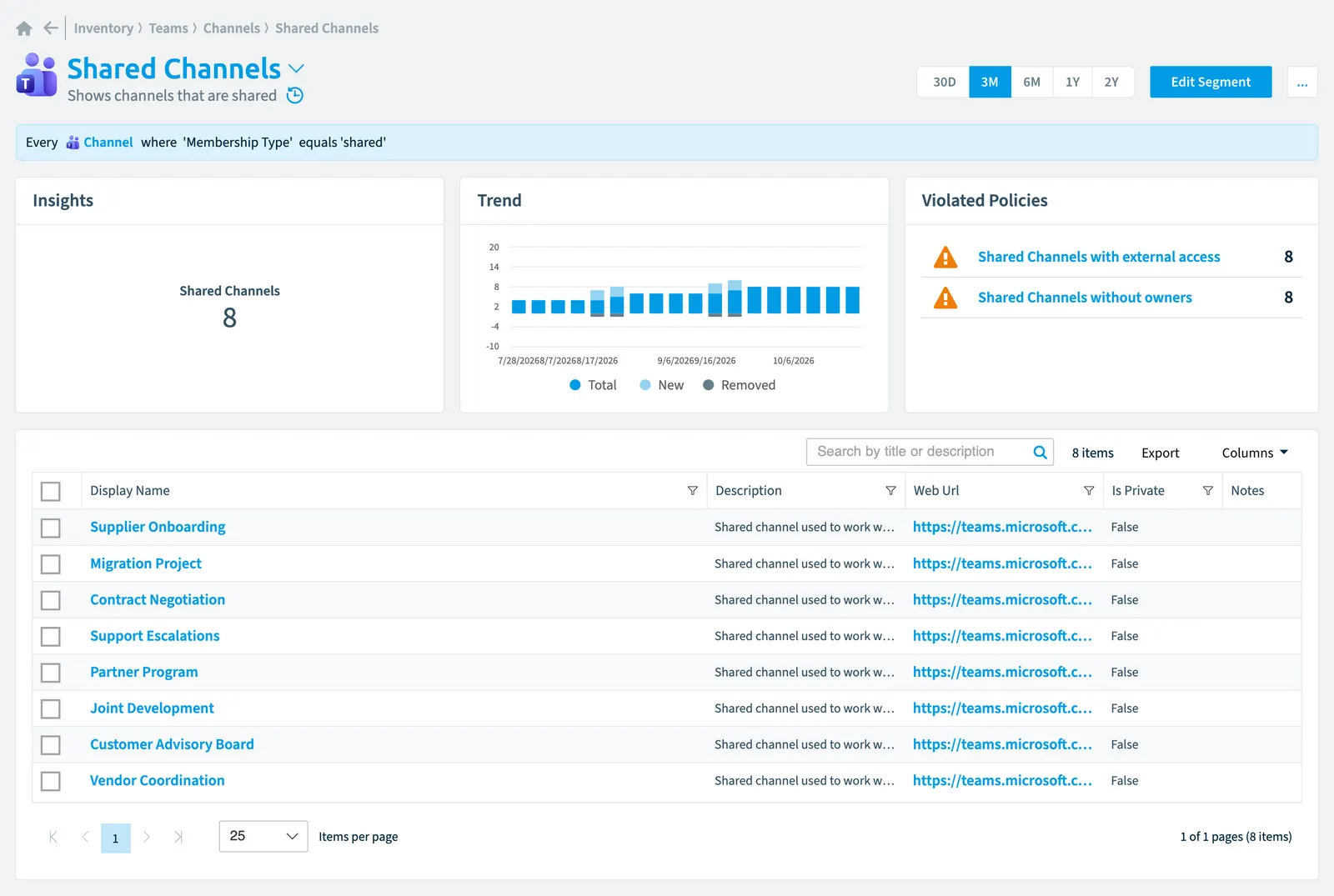Viewport: 1334px width, 896px height.
Task: Click the Teams breadcrumb link
Action: (x=168, y=28)
